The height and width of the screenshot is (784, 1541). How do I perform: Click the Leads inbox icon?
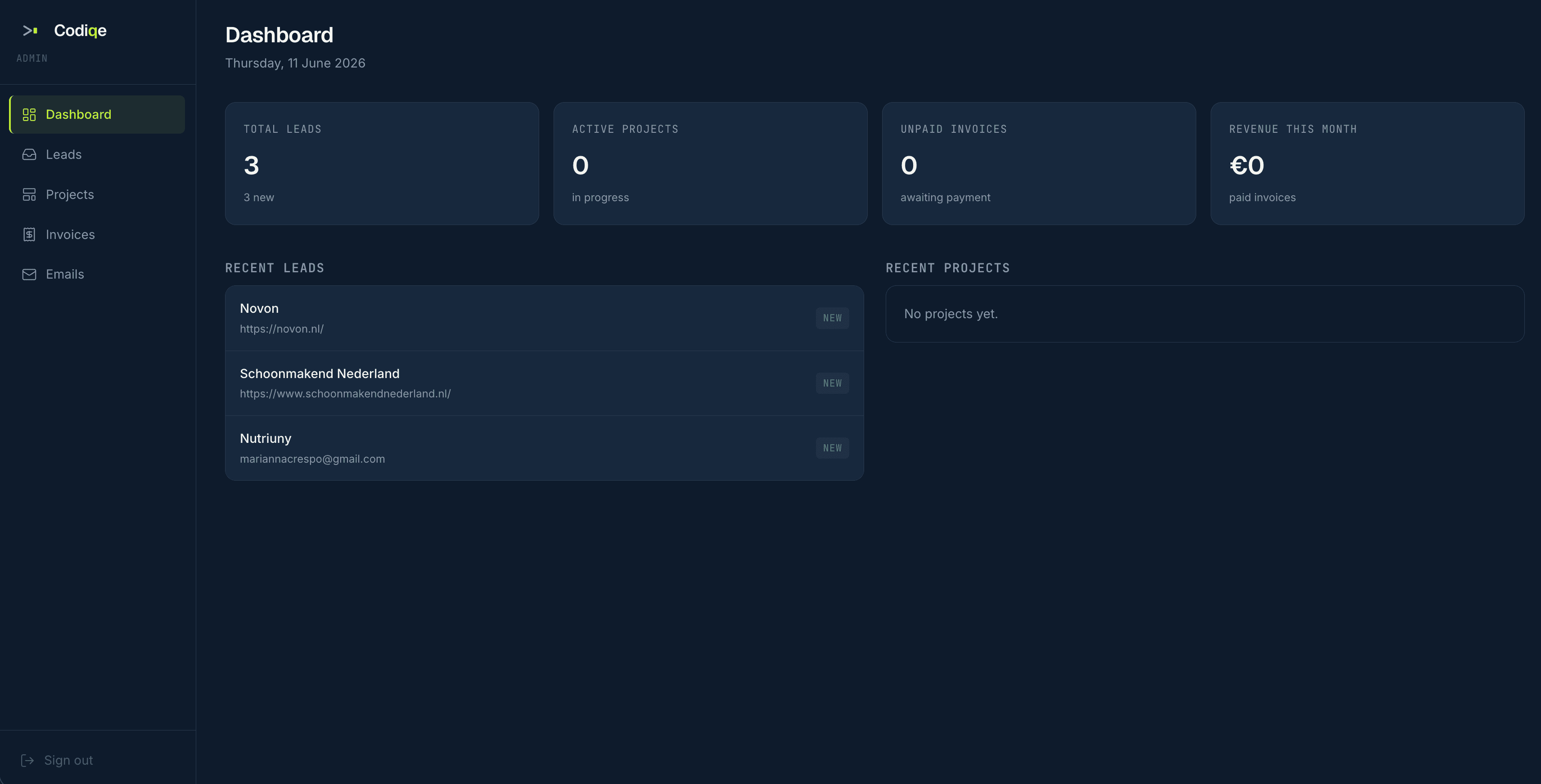pos(29,154)
